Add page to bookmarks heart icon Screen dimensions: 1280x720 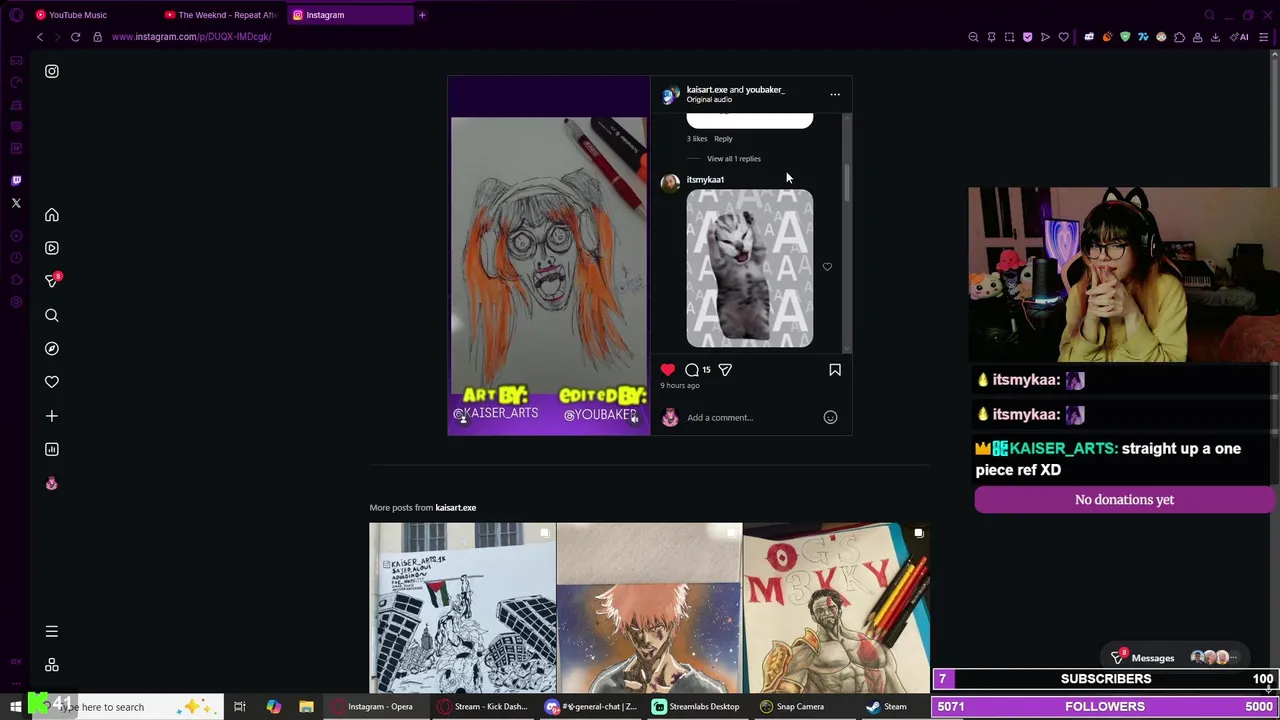click(x=1063, y=37)
